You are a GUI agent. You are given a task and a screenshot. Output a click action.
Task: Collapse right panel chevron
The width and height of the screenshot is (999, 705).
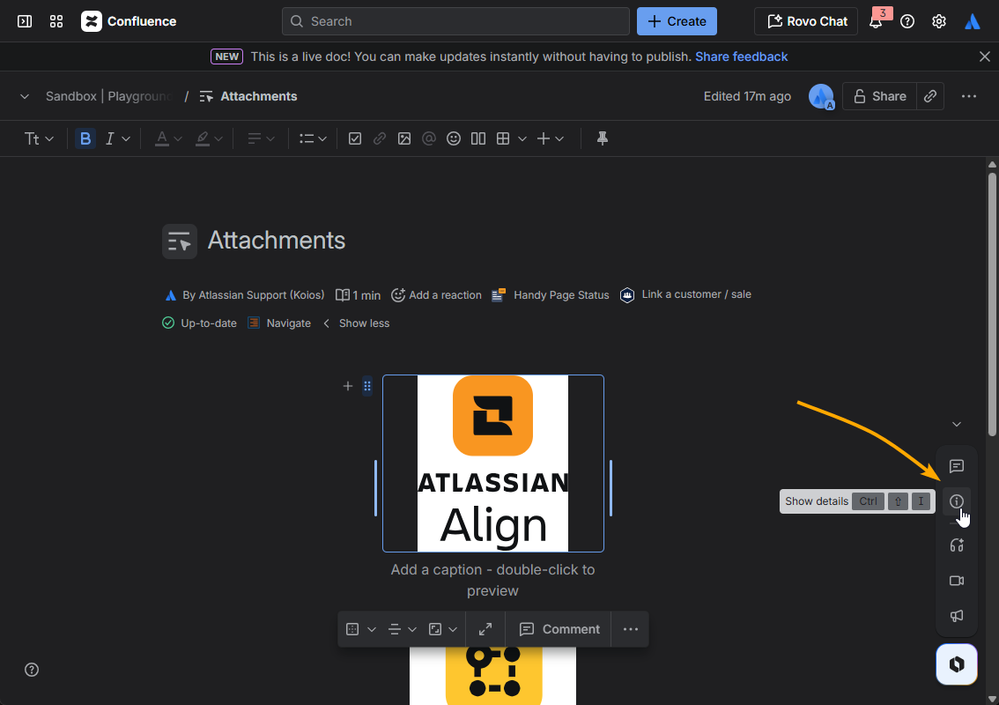pyautogui.click(x=956, y=424)
